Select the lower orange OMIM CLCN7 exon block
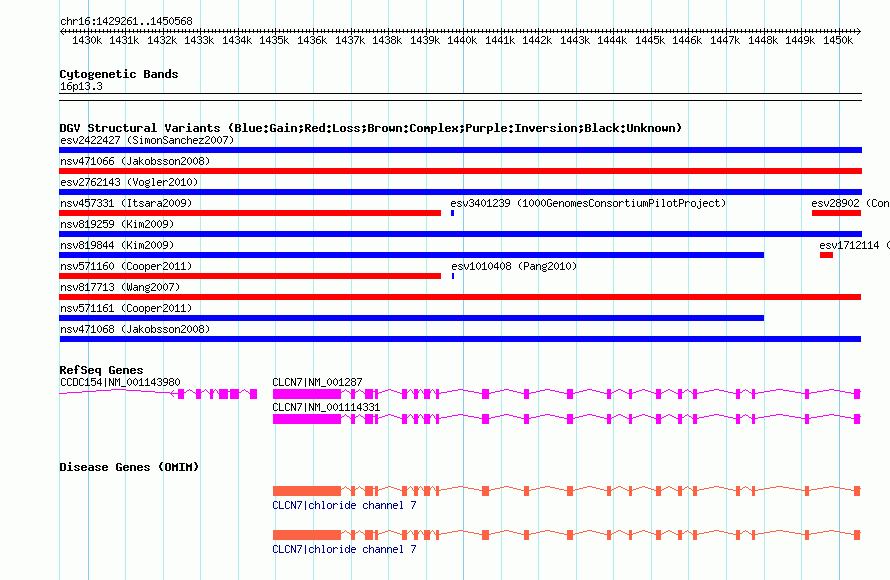Image resolution: width=890 pixels, height=580 pixels. coord(307,535)
